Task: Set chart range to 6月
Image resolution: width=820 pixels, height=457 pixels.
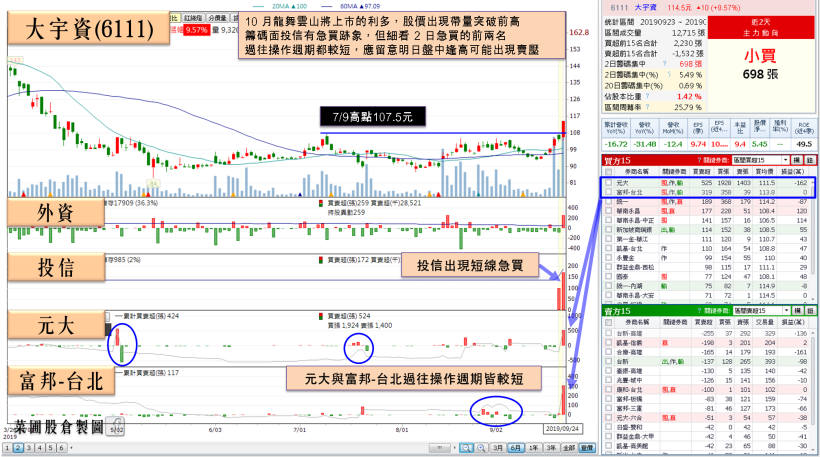Action: click(x=516, y=448)
